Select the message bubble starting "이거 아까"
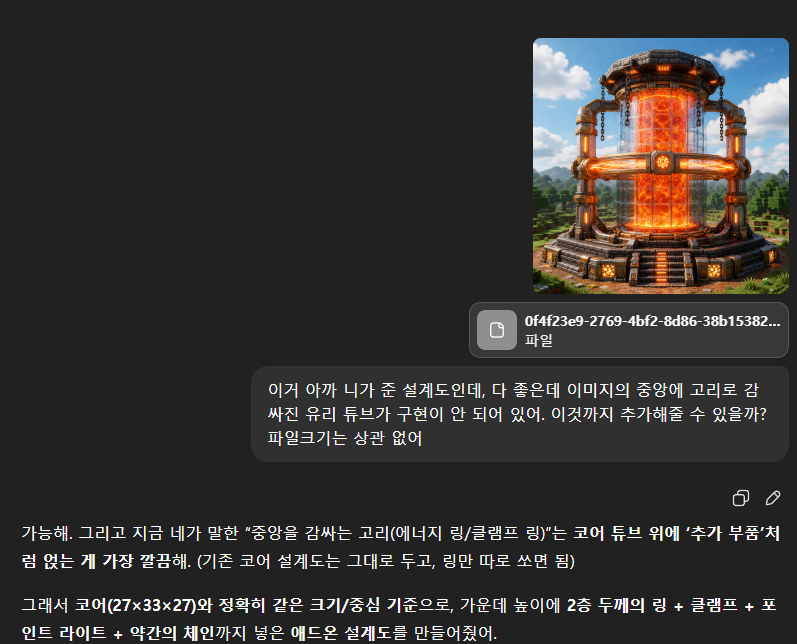 [x=520, y=414]
